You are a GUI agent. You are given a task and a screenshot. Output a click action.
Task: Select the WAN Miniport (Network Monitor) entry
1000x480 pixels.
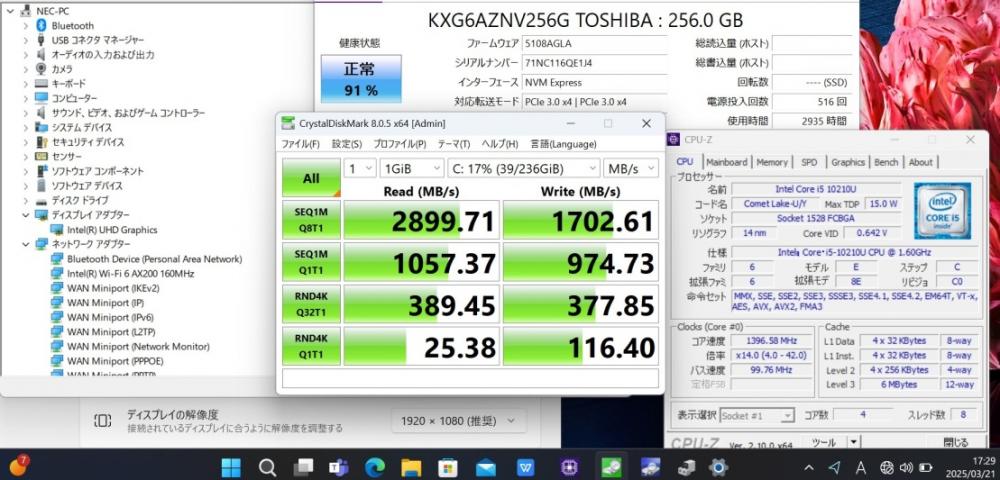(x=138, y=346)
